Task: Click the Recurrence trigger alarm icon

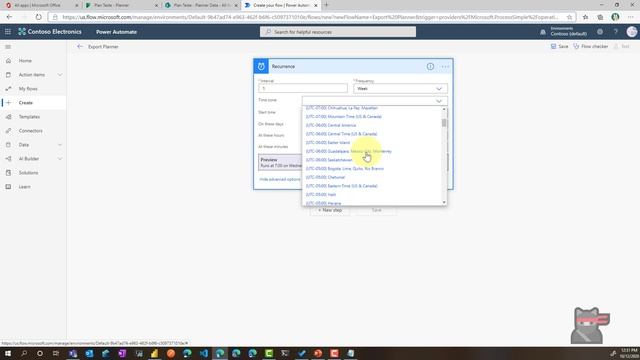Action: 261,66
